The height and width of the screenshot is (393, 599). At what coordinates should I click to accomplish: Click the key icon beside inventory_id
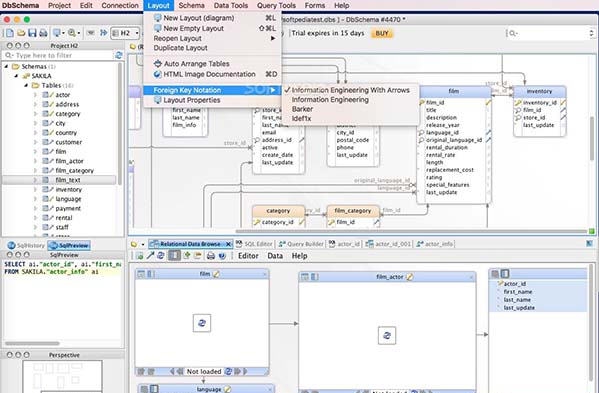click(518, 103)
